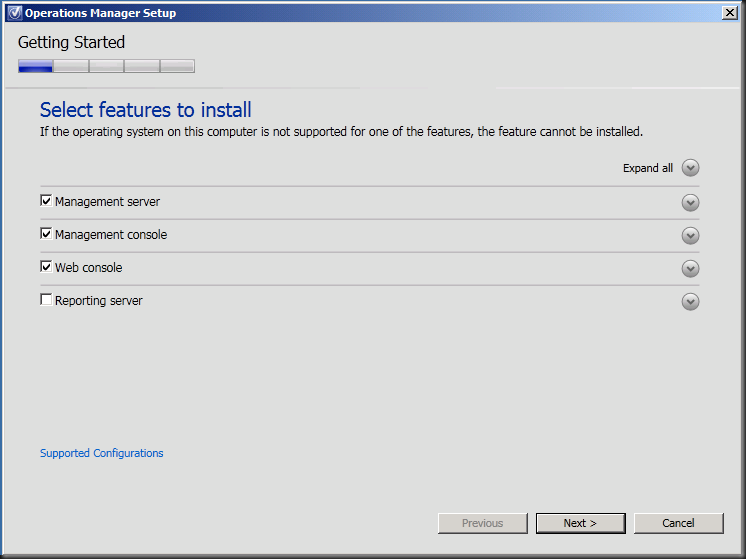Uncheck the Management server checkbox
746x559 pixels.
click(x=46, y=201)
